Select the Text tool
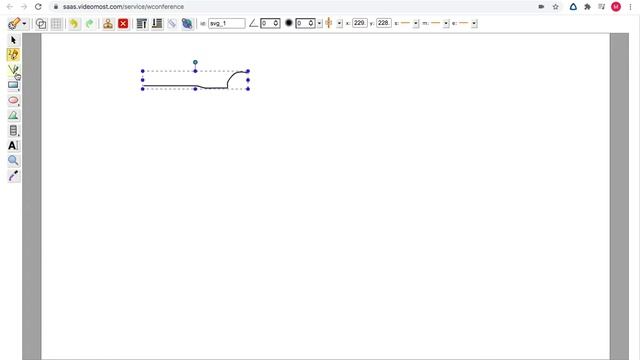The height and width of the screenshot is (360, 640). tap(13, 146)
